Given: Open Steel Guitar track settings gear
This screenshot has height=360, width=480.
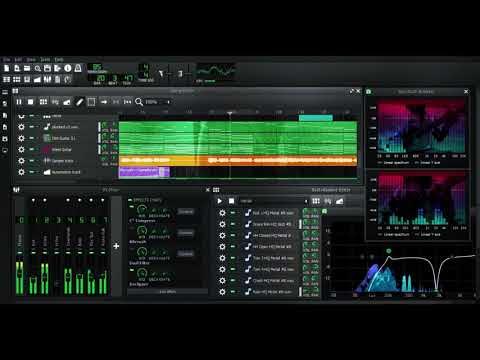Looking at the screenshot, I should 21,149.
